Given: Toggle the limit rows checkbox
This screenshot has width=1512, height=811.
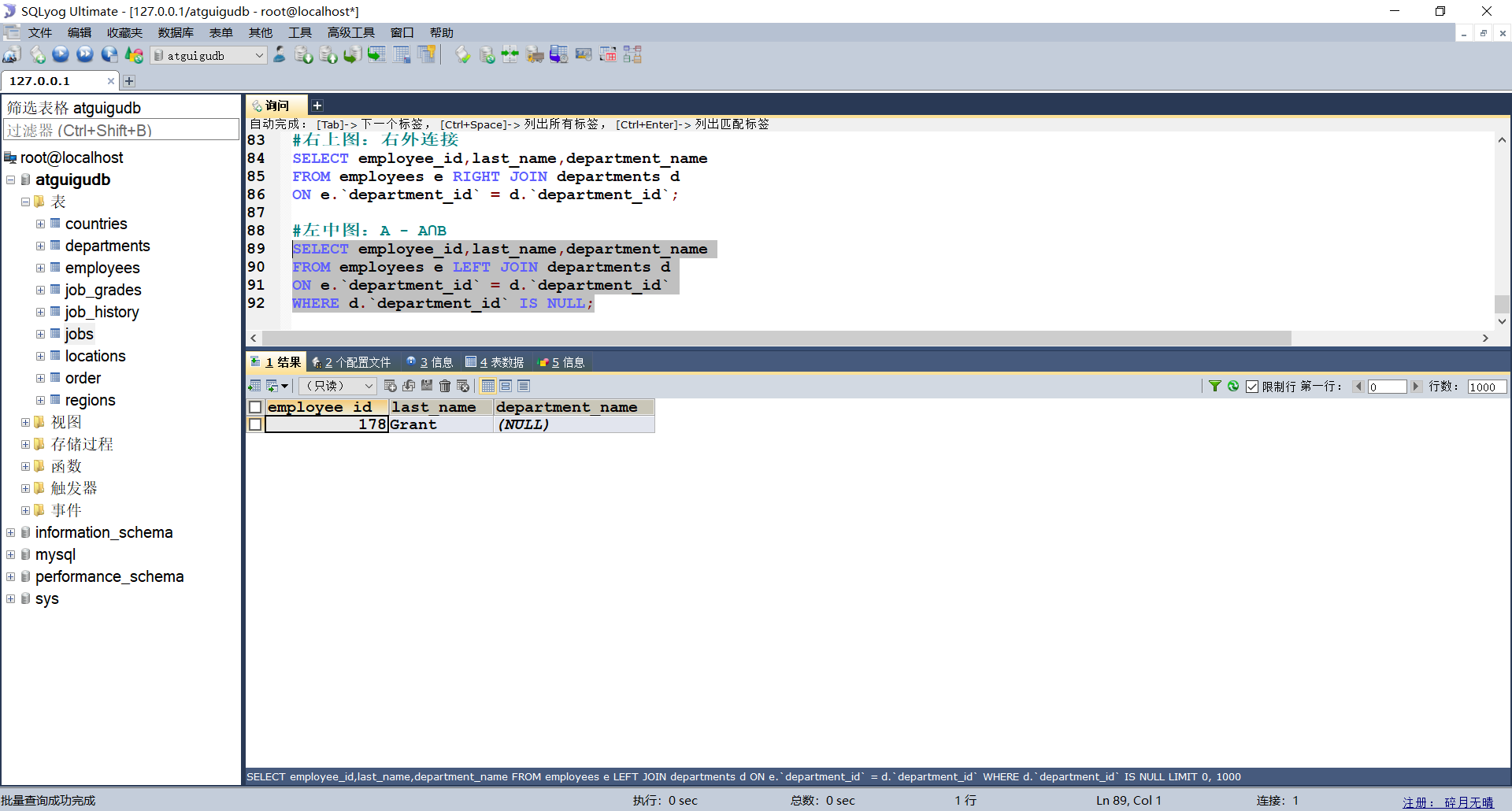Looking at the screenshot, I should coord(1252,387).
